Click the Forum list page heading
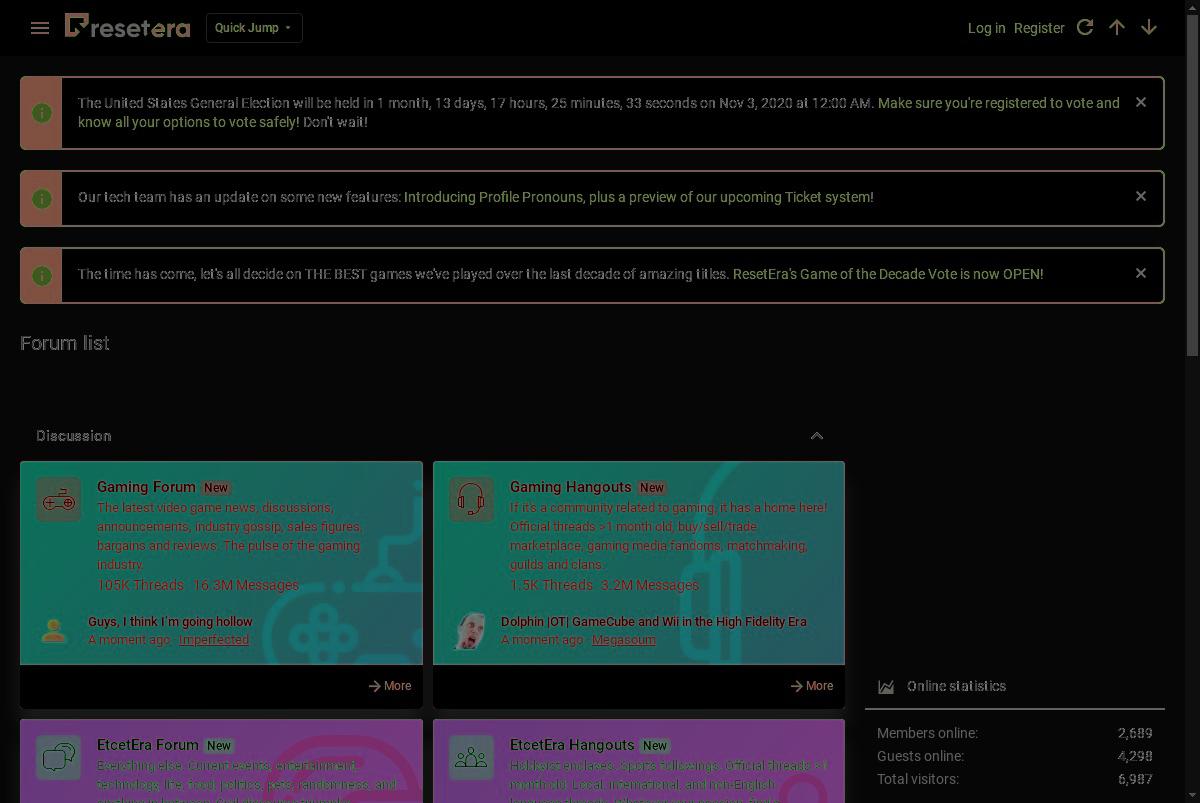The width and height of the screenshot is (1200, 803). click(65, 343)
